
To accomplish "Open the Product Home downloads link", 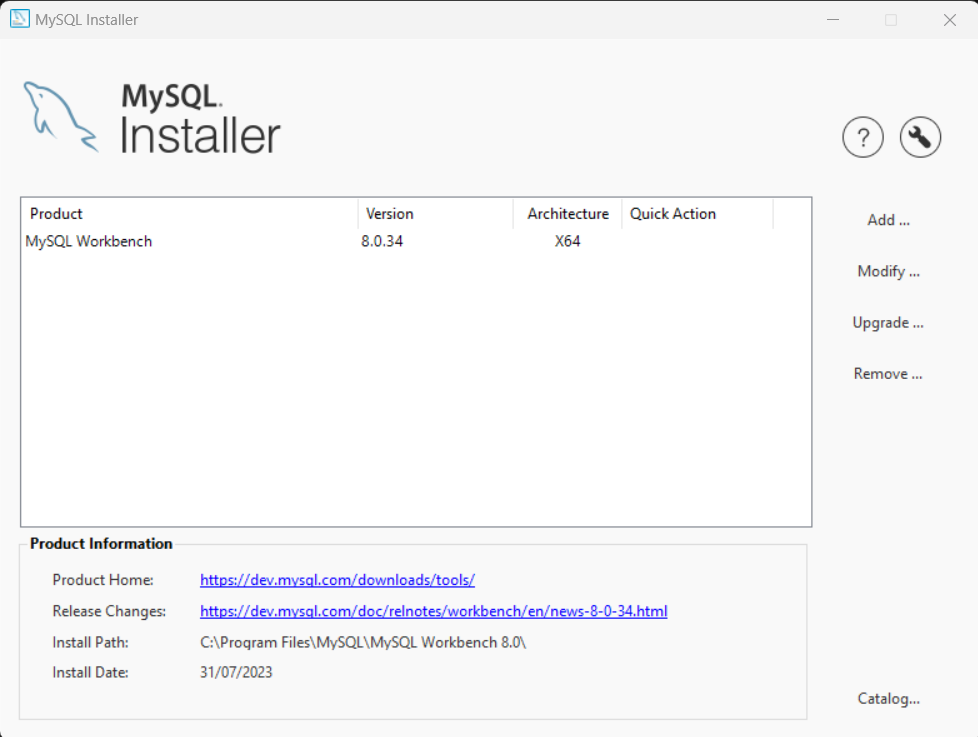I will [337, 580].
